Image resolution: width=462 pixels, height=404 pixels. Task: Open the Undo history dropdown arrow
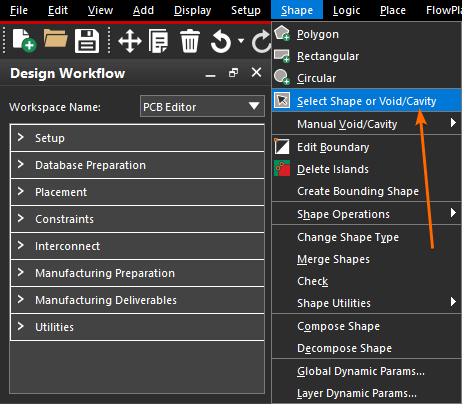[241, 41]
